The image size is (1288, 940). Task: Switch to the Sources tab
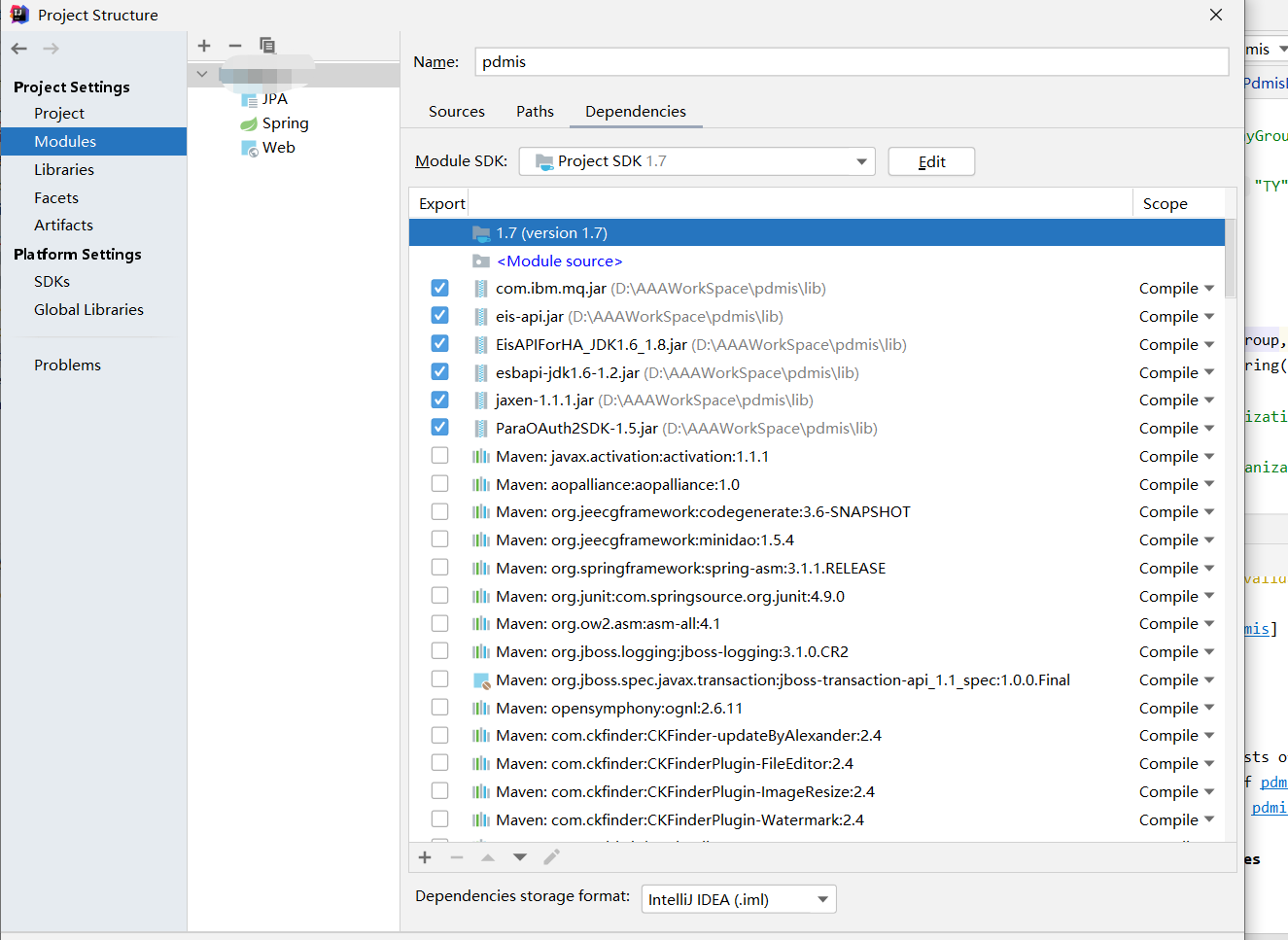457,112
